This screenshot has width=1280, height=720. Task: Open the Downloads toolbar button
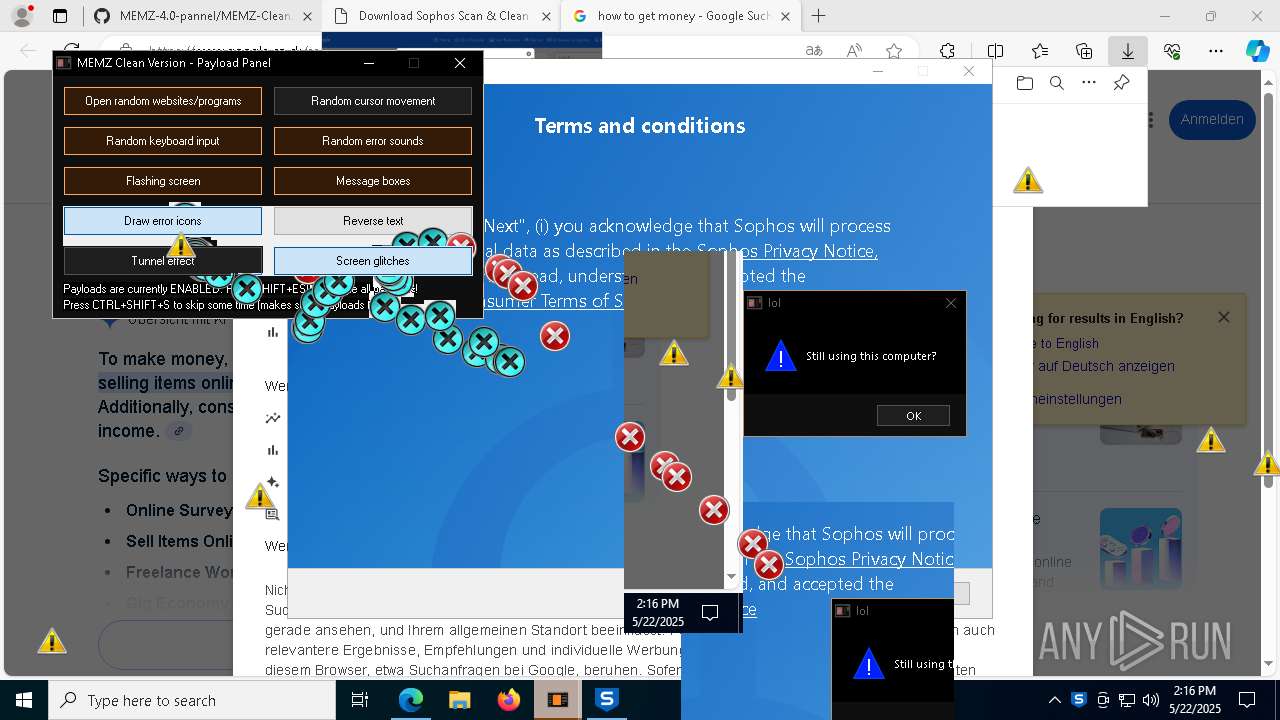pyautogui.click(x=1128, y=51)
